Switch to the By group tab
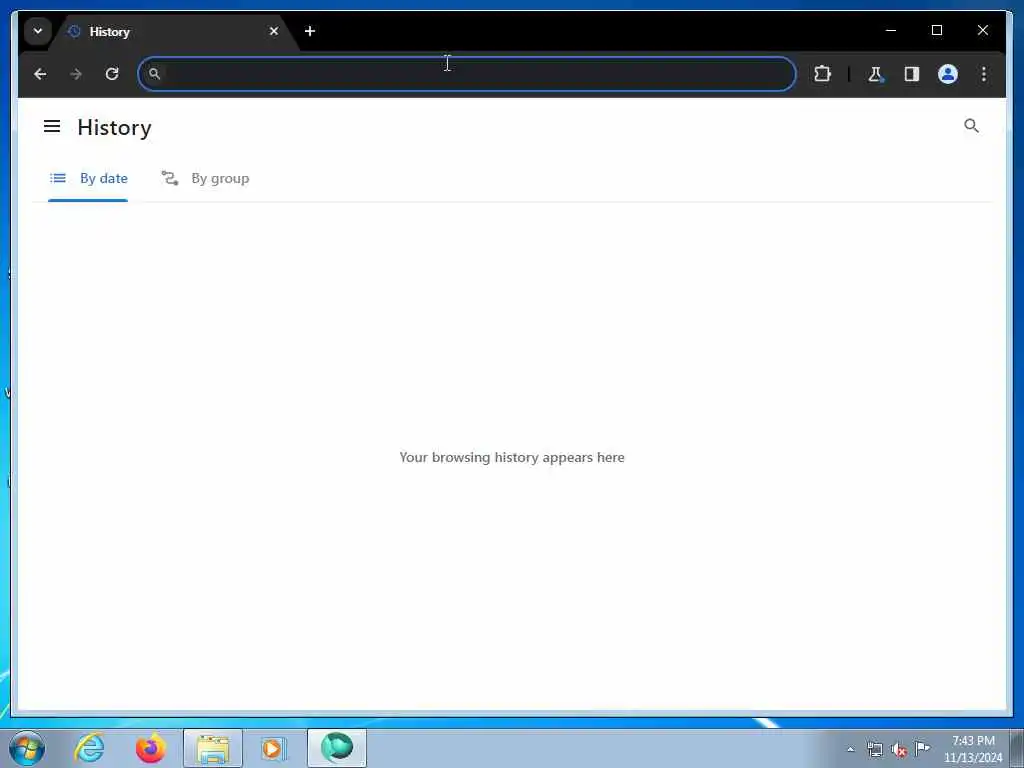This screenshot has height=768, width=1024. click(x=205, y=178)
